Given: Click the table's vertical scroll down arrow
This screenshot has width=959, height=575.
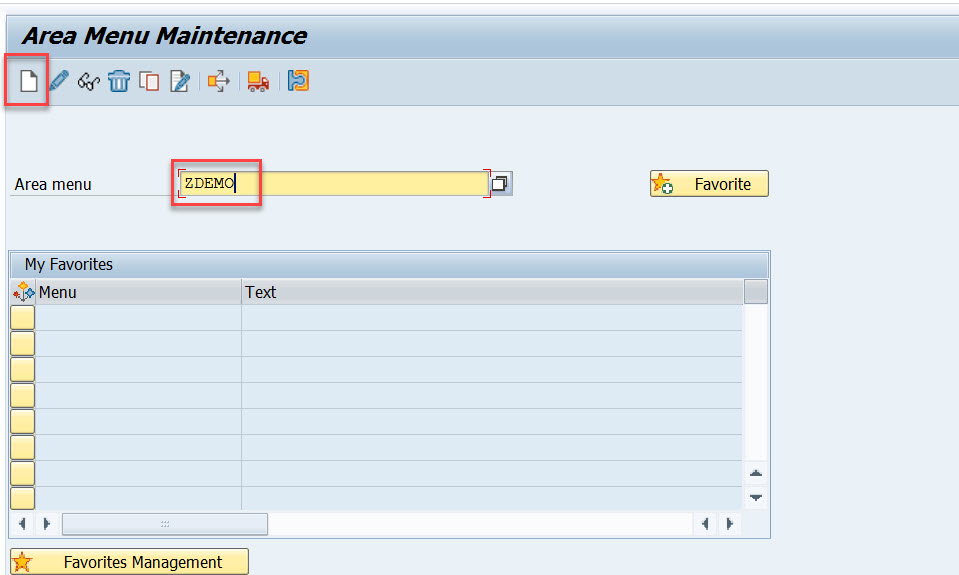Looking at the screenshot, I should pyautogui.click(x=756, y=497).
